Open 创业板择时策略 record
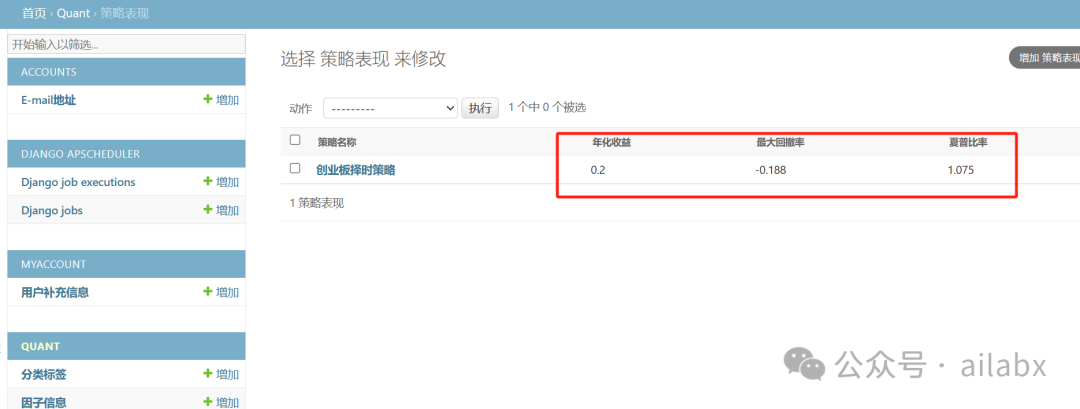 coord(355,170)
